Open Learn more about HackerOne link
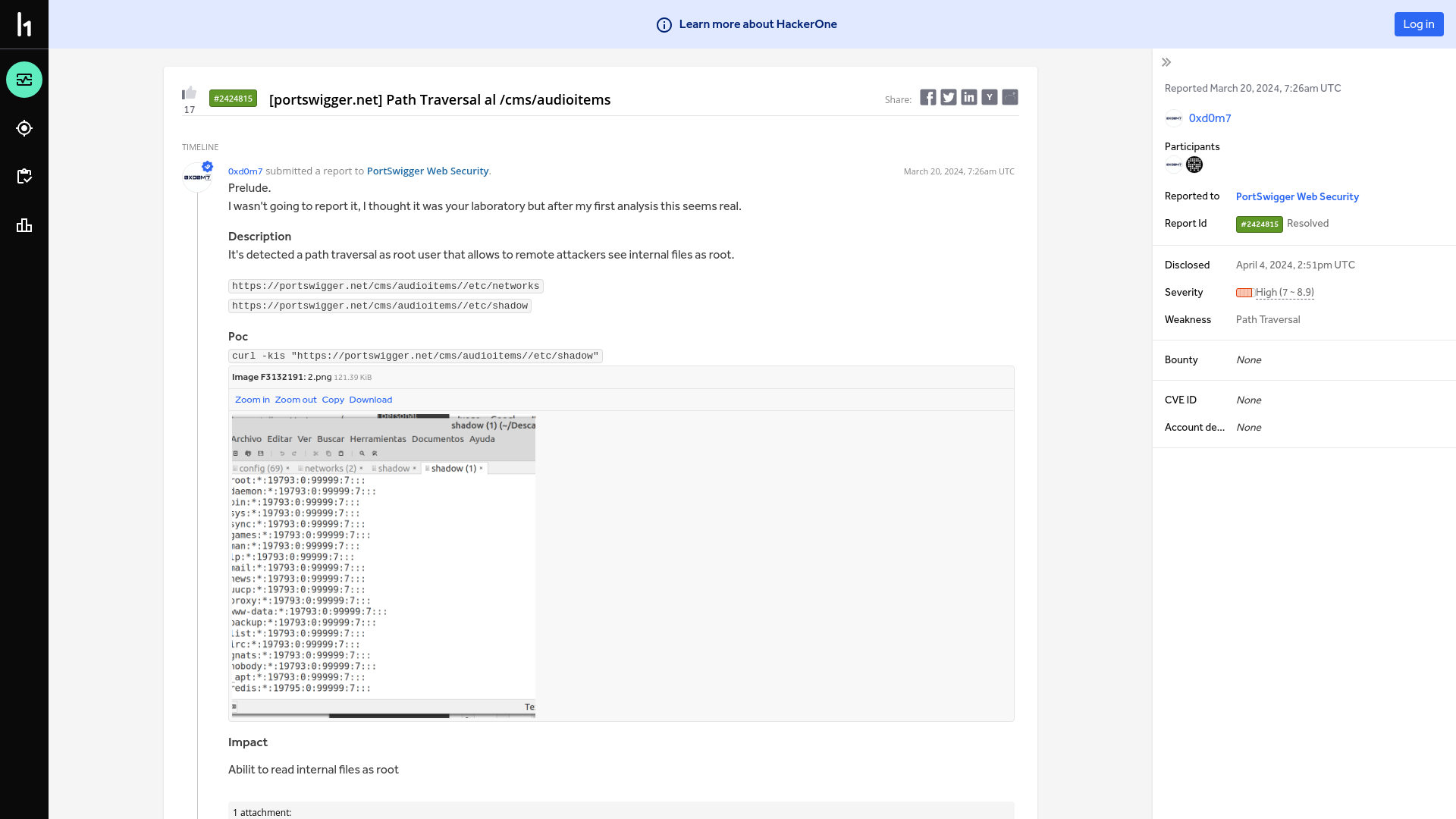 click(x=758, y=24)
